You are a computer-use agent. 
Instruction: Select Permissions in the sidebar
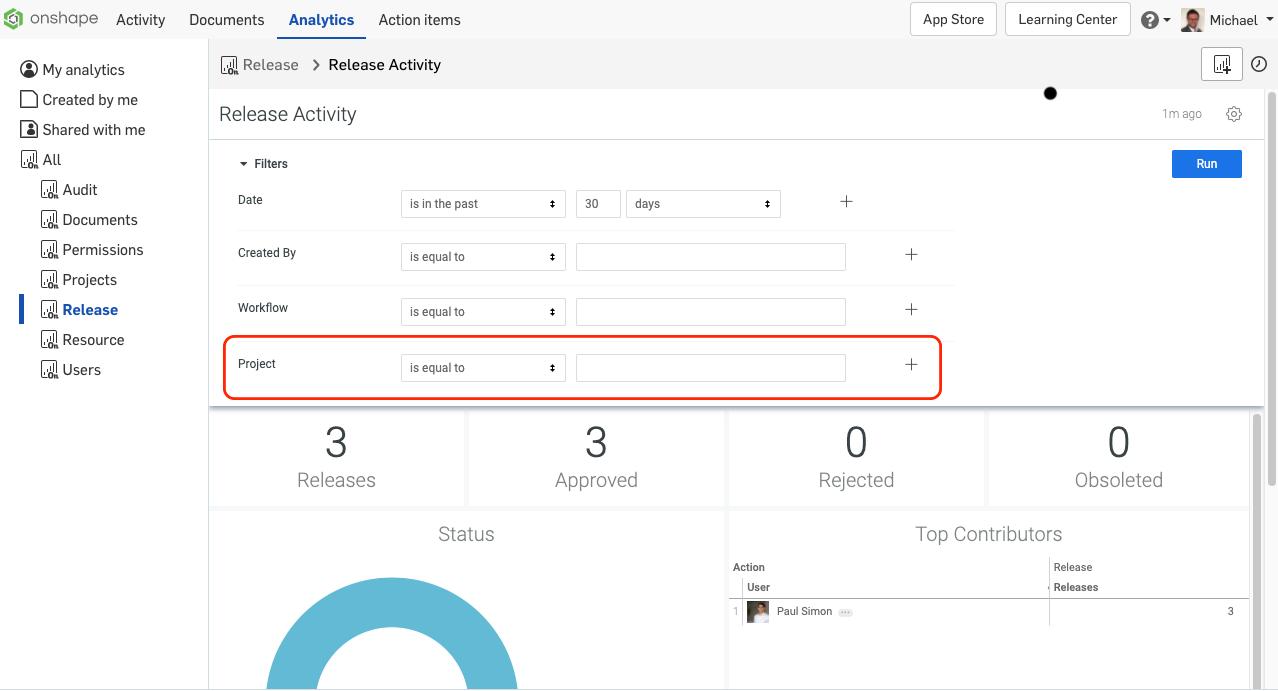point(102,250)
